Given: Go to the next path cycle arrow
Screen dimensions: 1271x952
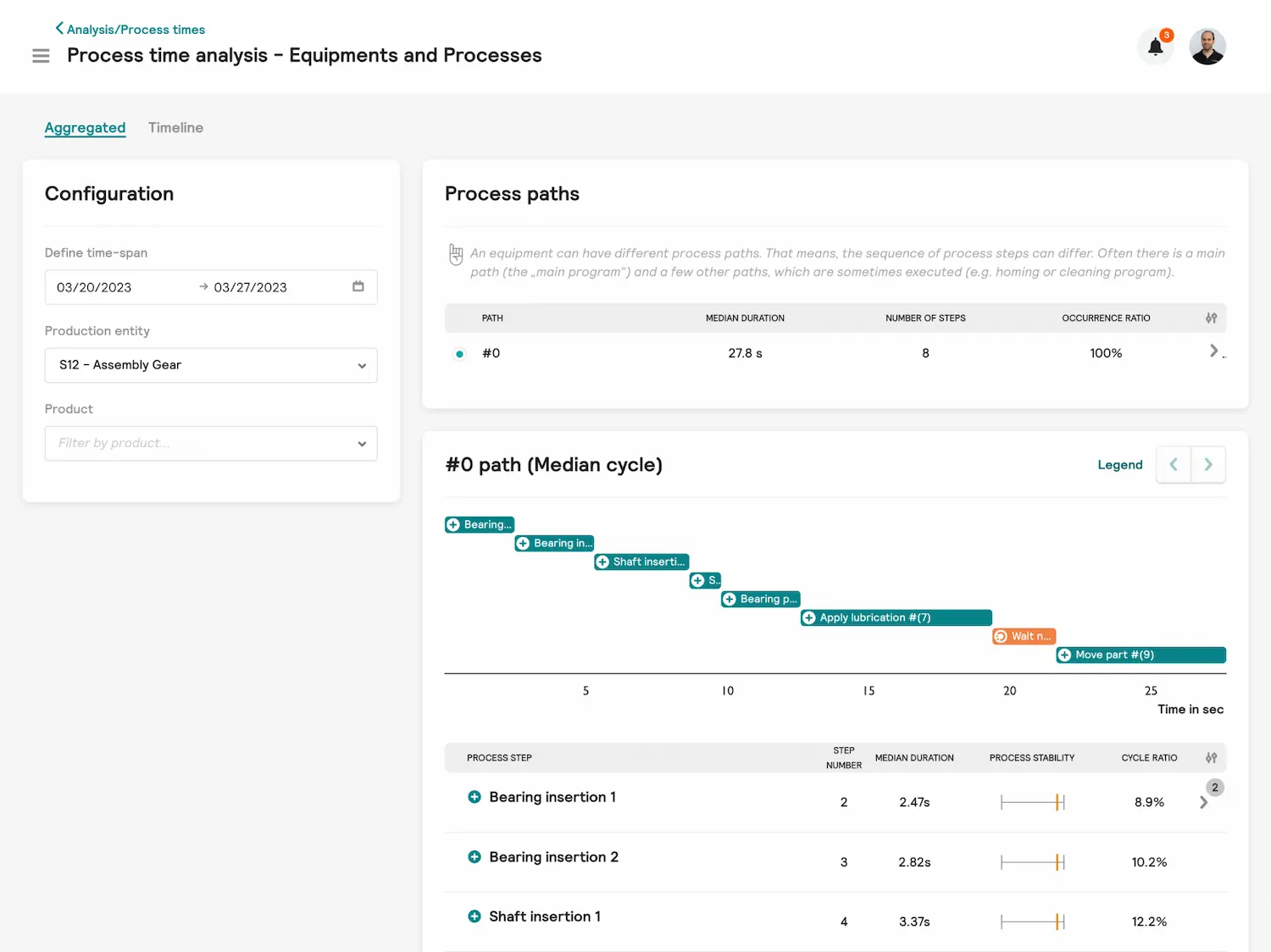Looking at the screenshot, I should (1208, 464).
